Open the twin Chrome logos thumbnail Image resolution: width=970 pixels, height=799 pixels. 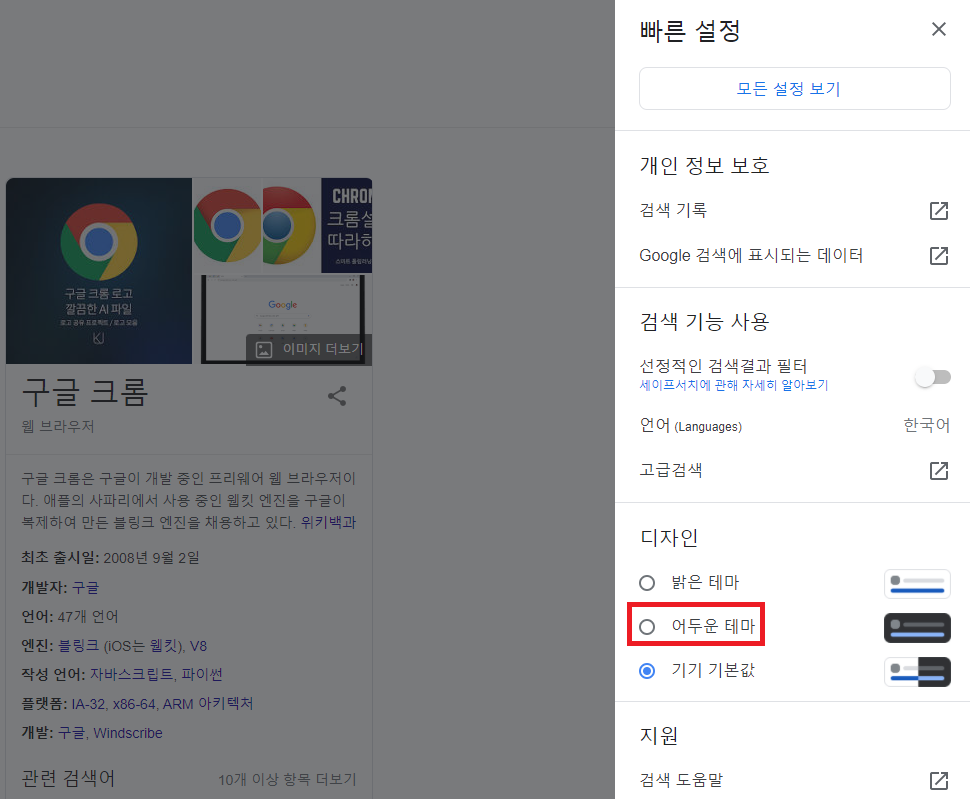(256, 225)
